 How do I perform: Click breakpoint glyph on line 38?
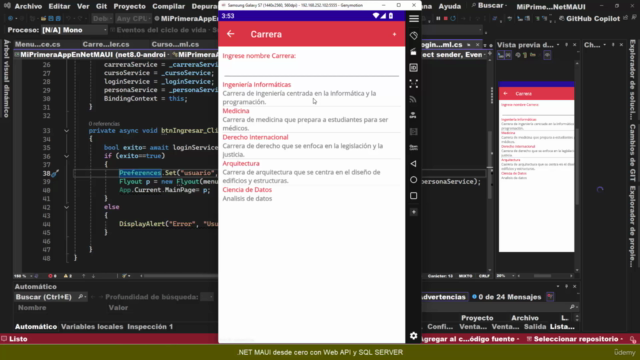[x=55, y=173]
